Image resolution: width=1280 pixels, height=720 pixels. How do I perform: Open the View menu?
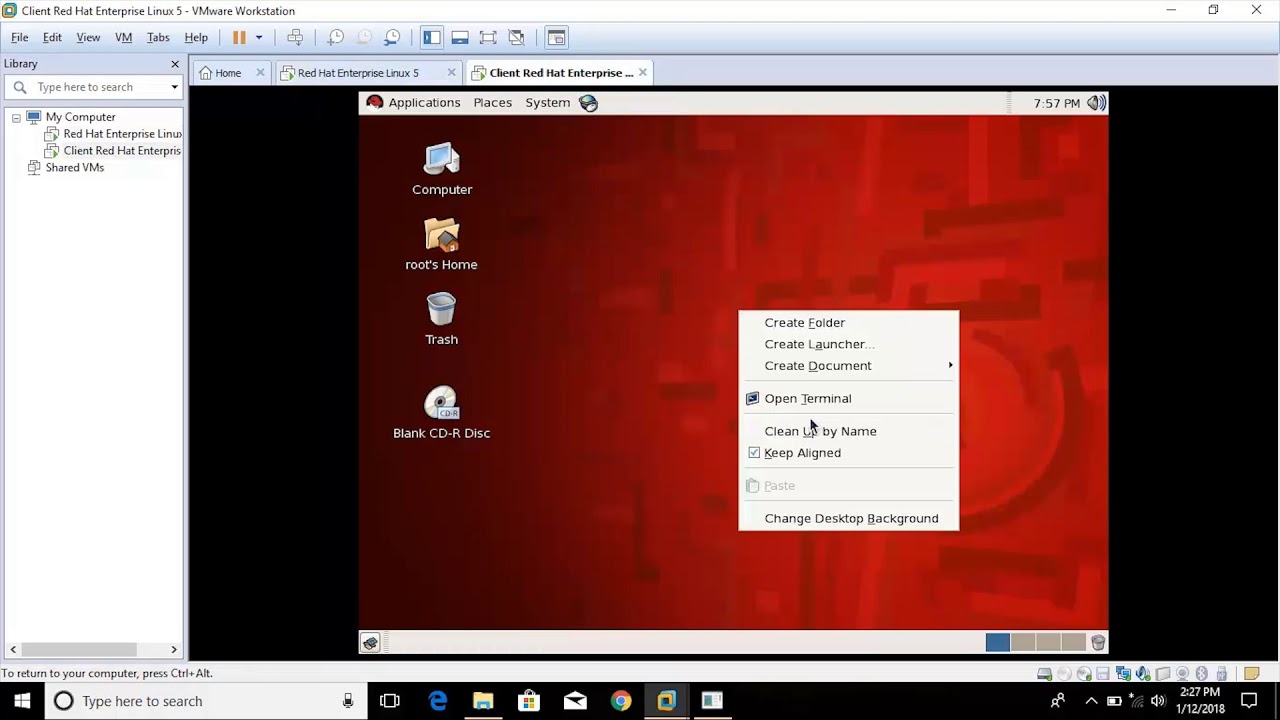88,38
